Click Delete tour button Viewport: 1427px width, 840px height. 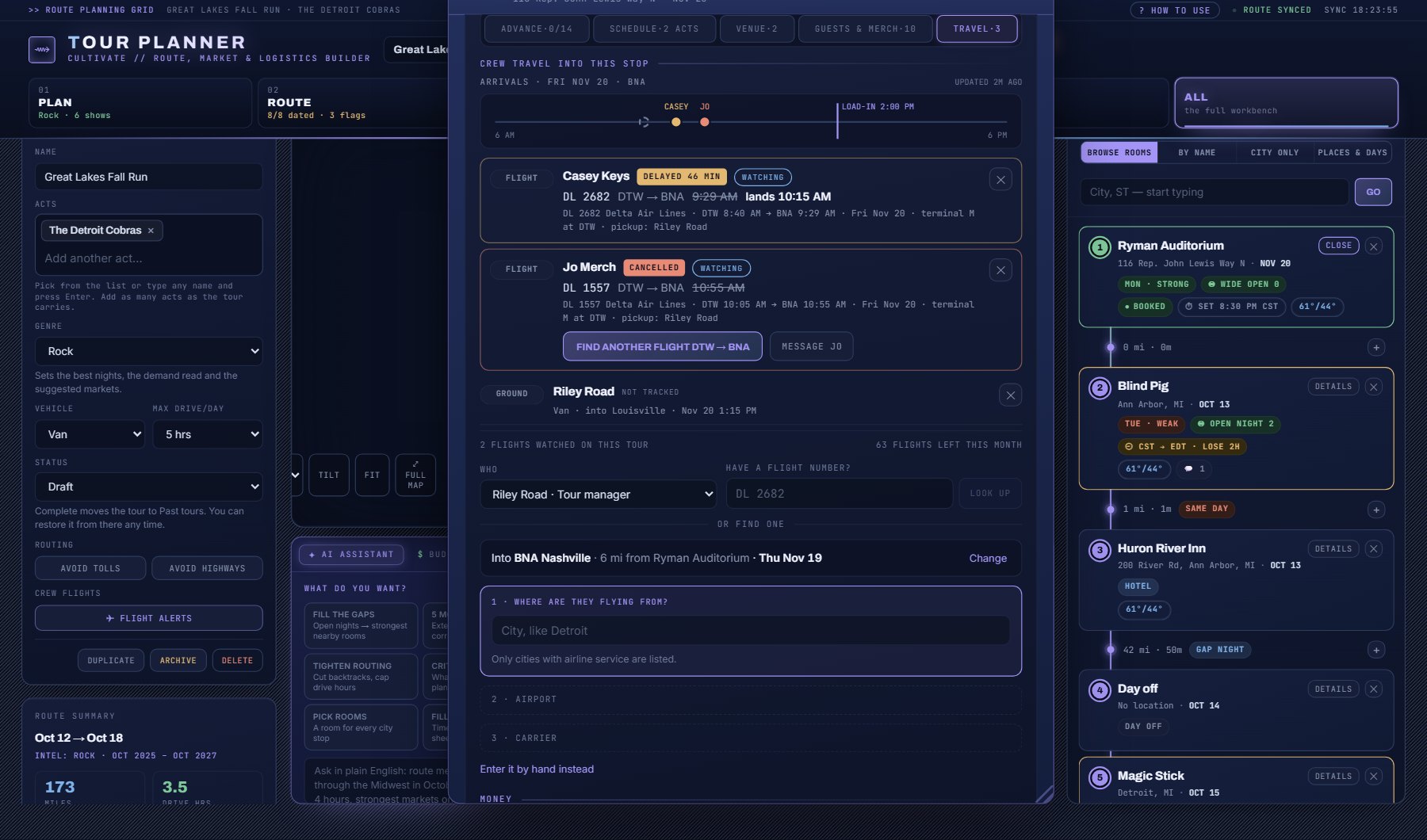[x=237, y=660]
